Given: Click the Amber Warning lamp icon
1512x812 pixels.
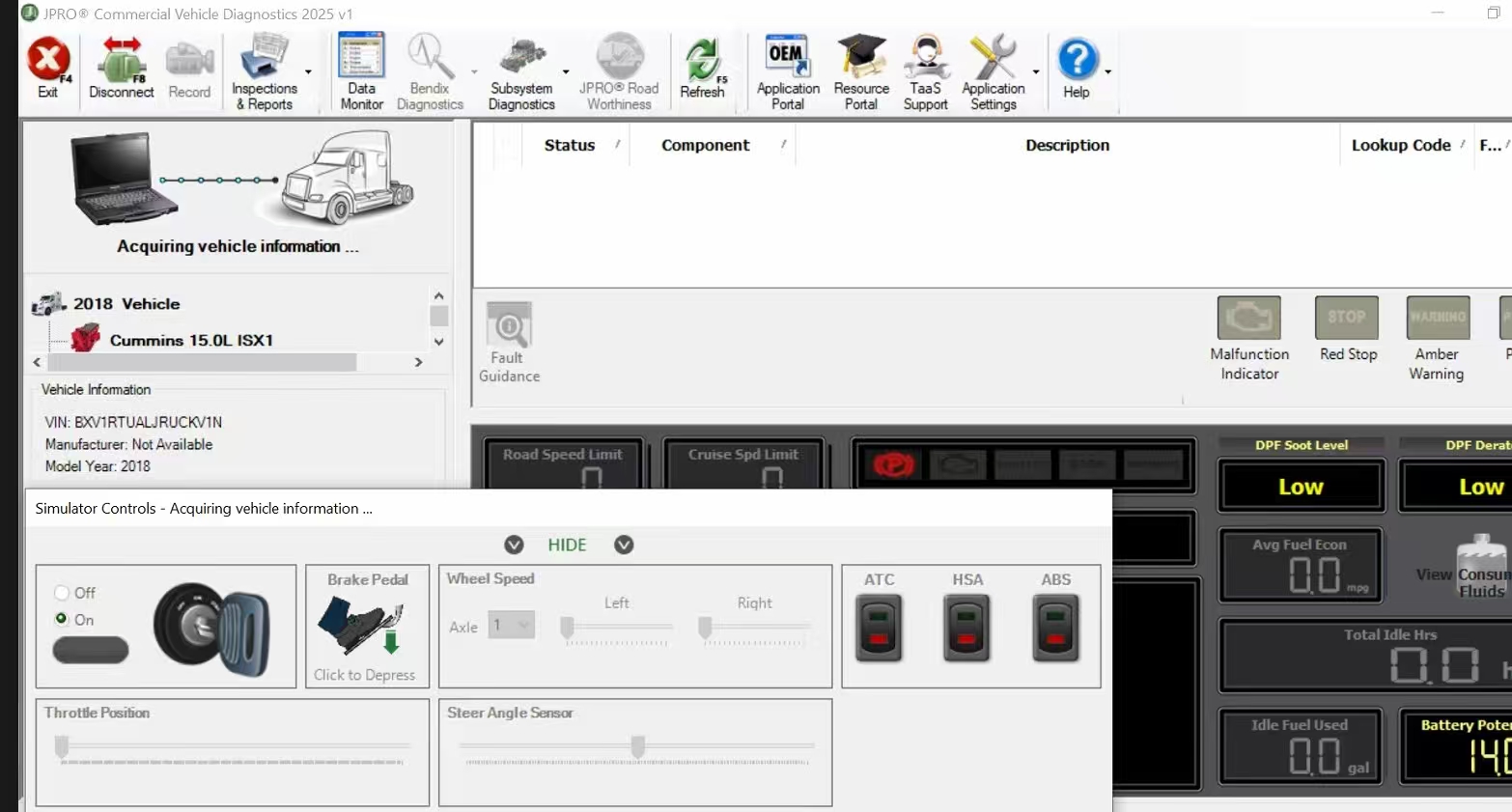Looking at the screenshot, I should [x=1438, y=318].
